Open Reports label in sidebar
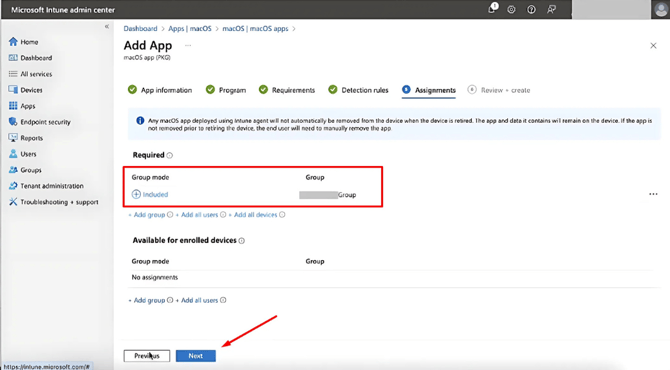 (x=32, y=138)
